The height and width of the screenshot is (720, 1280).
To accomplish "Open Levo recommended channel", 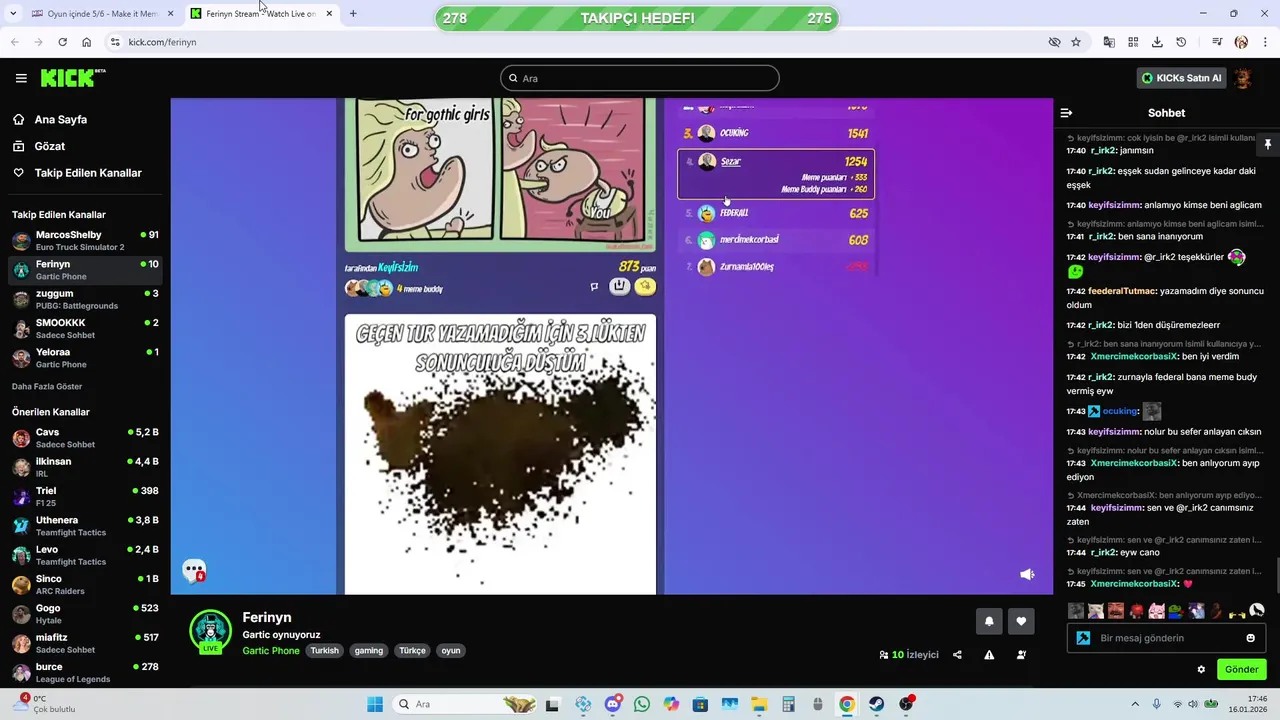I will point(85,555).
